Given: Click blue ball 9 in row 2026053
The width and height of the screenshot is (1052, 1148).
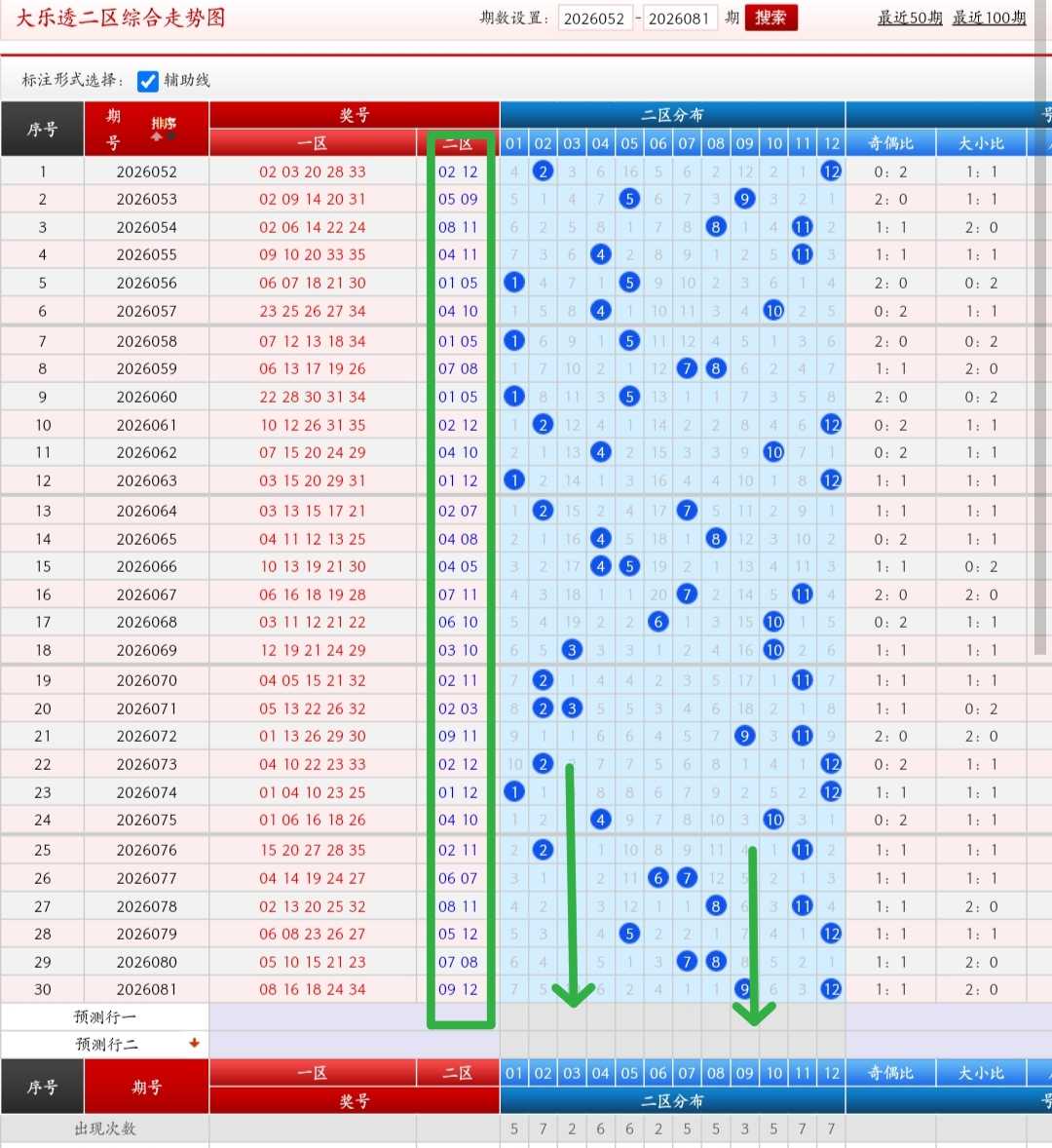Looking at the screenshot, I should tap(744, 199).
